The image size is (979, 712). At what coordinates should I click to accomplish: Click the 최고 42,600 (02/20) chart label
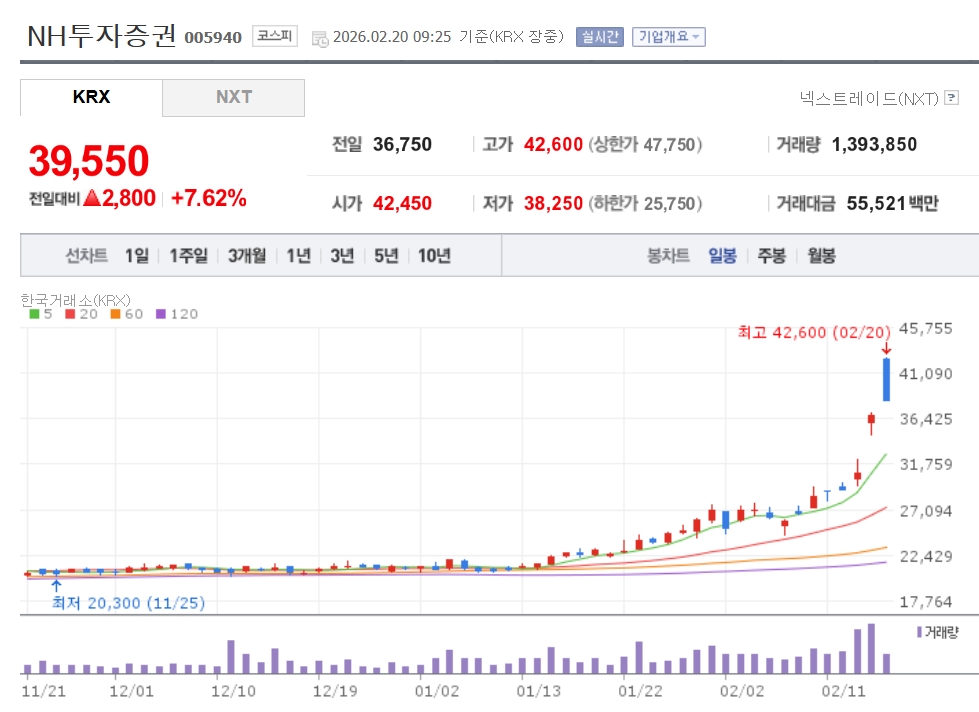click(814, 332)
